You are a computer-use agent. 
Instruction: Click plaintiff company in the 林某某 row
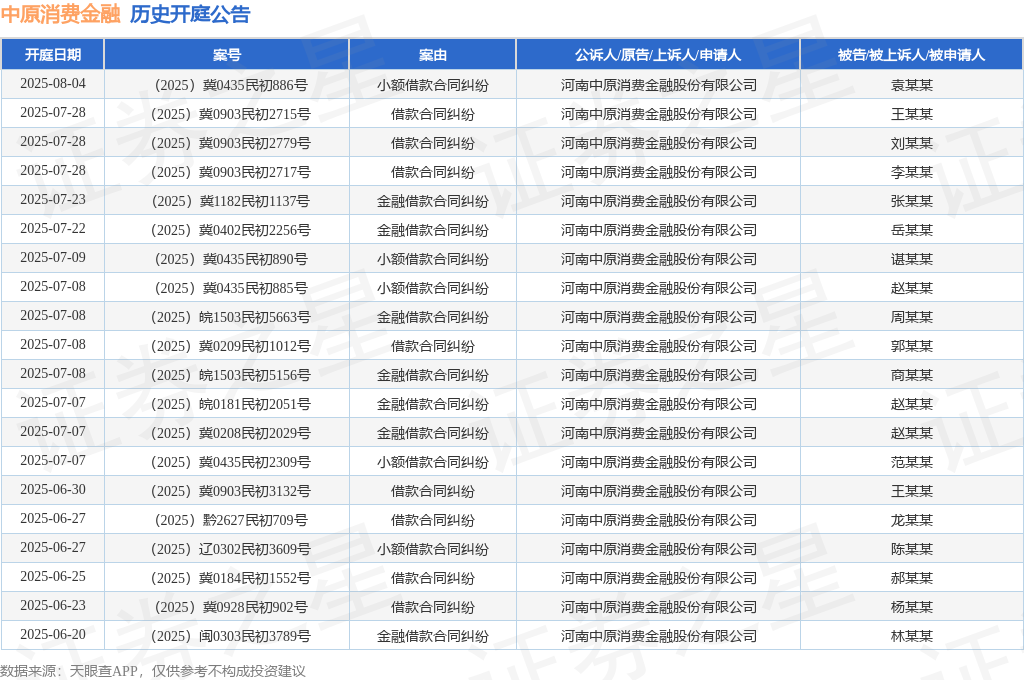(x=658, y=636)
